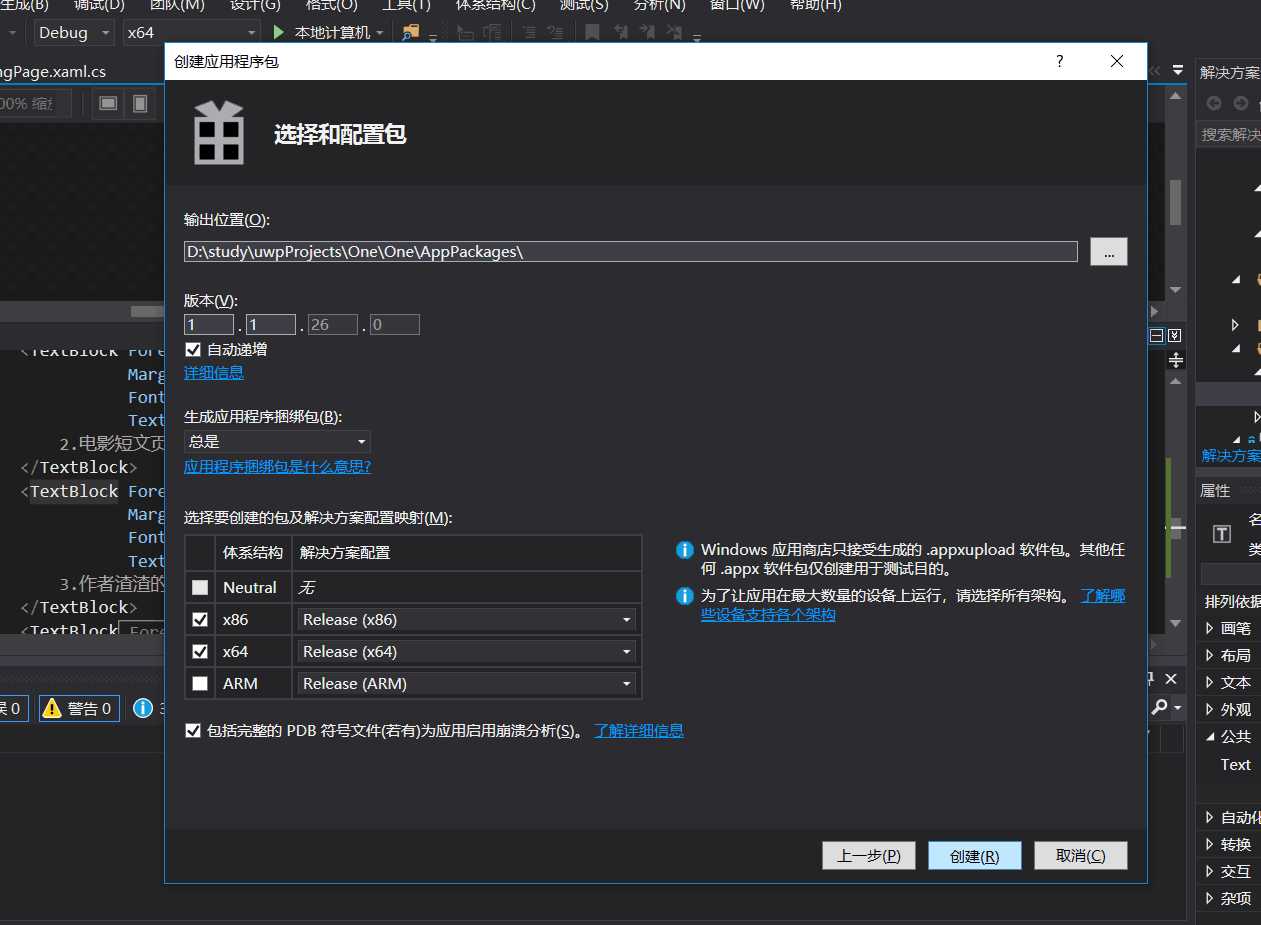
Task: Click the vertical split view icon in designer
Action: pos(140,103)
